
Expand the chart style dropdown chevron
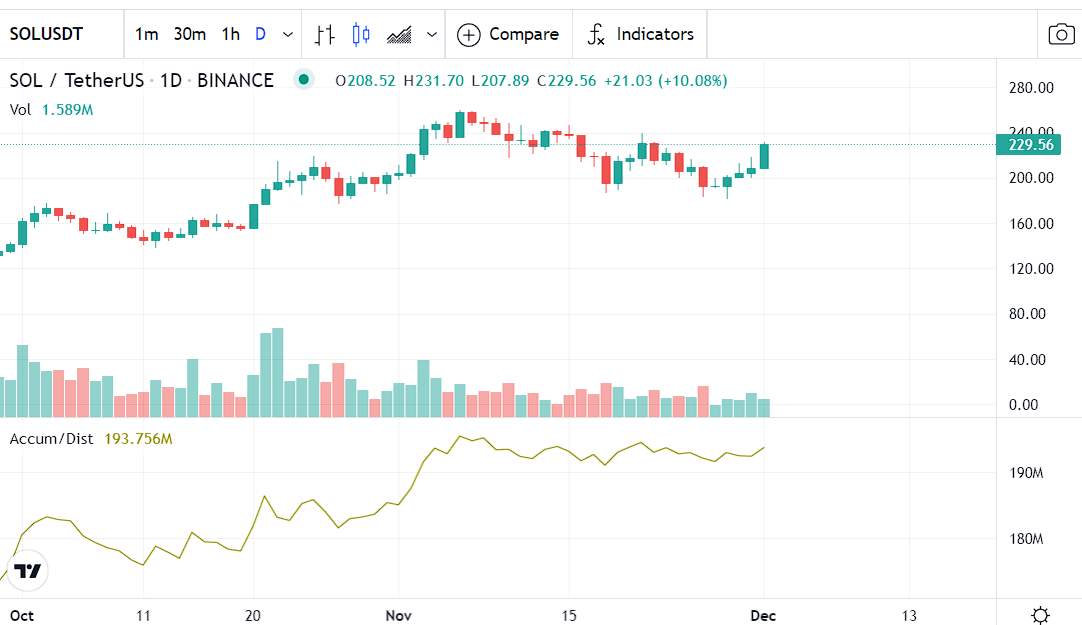tap(432, 35)
